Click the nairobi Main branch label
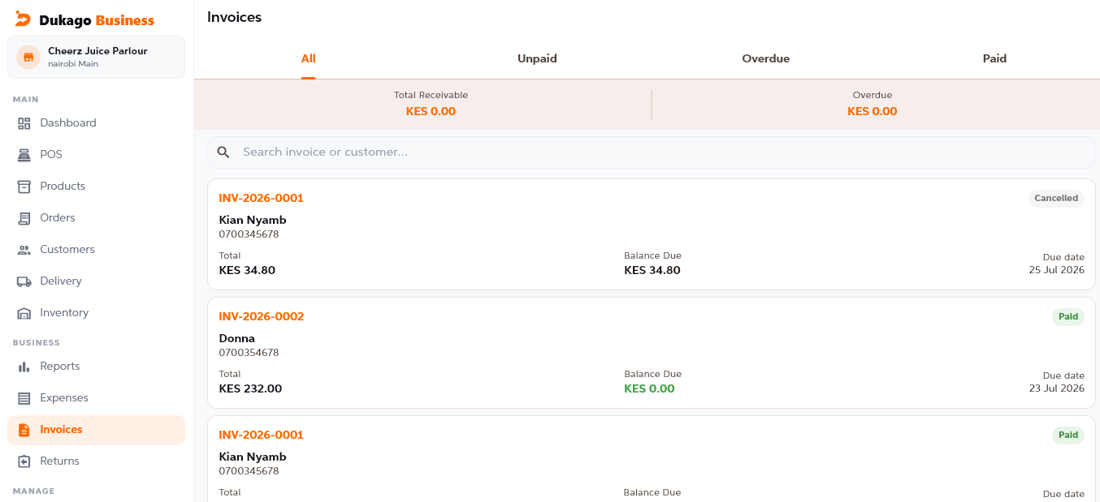 (73, 64)
